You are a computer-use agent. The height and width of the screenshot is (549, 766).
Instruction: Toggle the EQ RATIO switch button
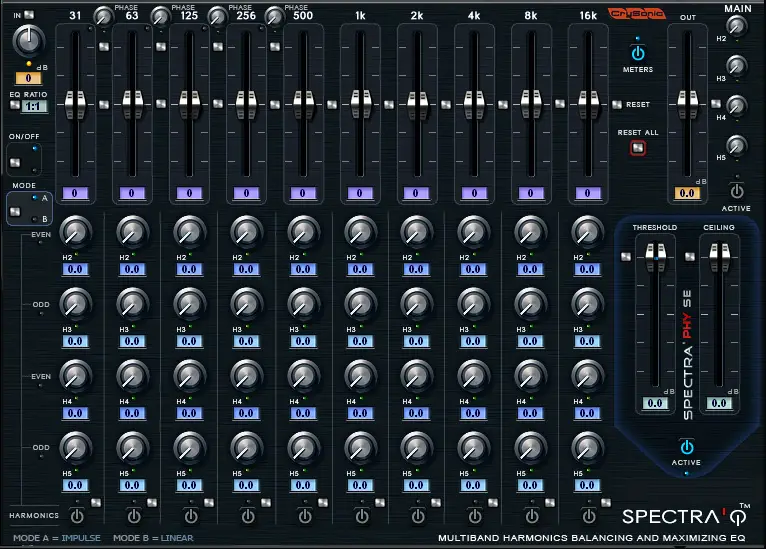15,105
